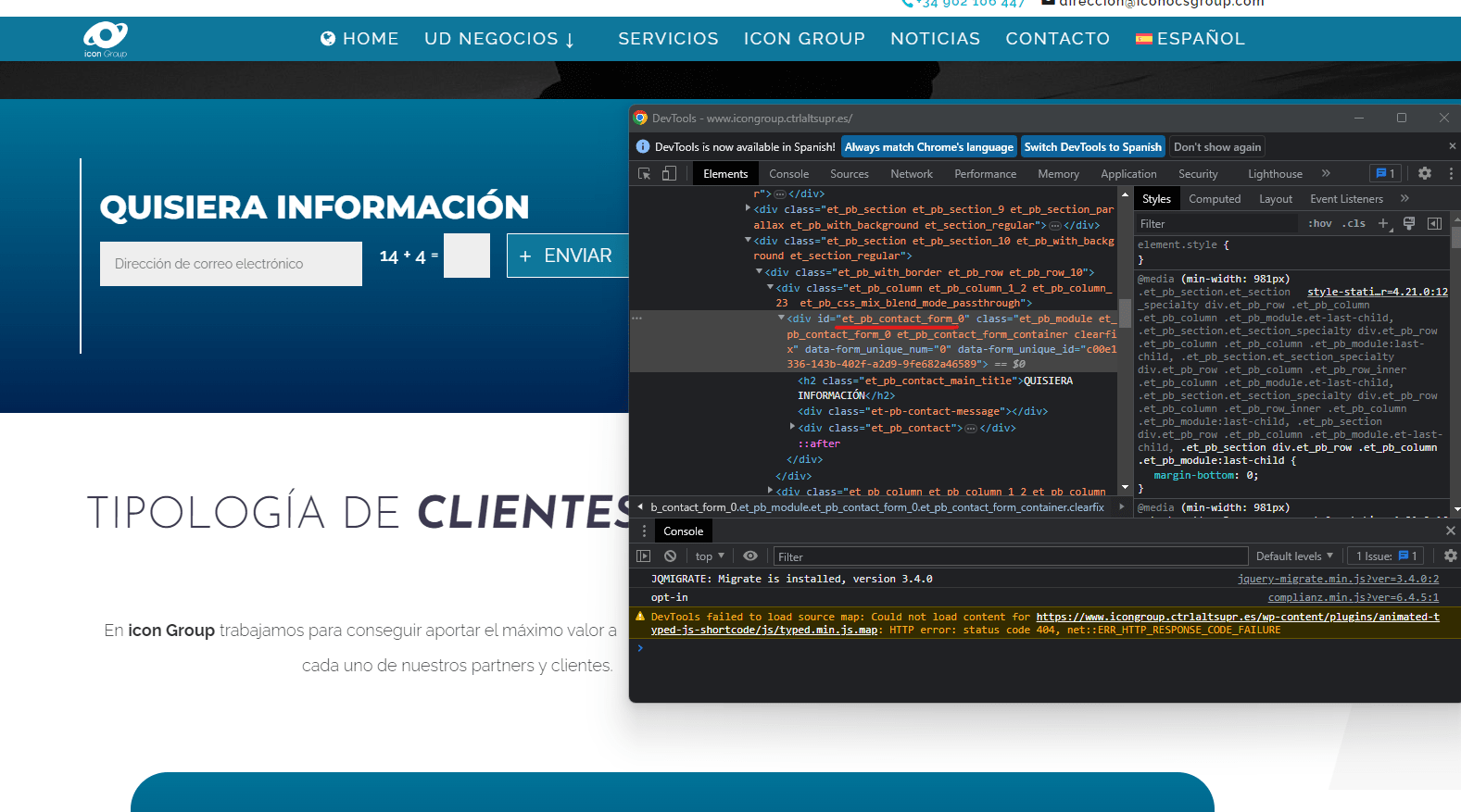Screen dimensions: 1461x812
Task: Close the console drawer with X
Action: (x=1451, y=531)
